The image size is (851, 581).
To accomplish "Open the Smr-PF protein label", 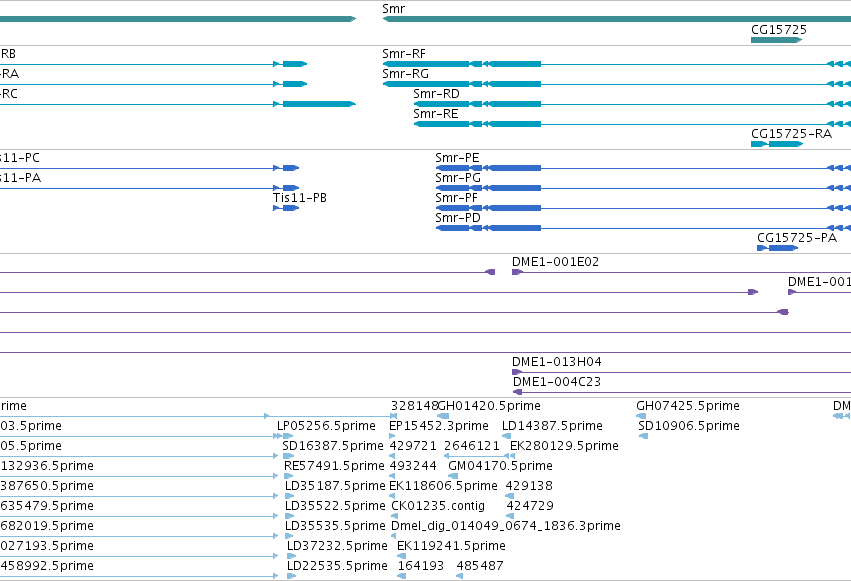I will (456, 198).
